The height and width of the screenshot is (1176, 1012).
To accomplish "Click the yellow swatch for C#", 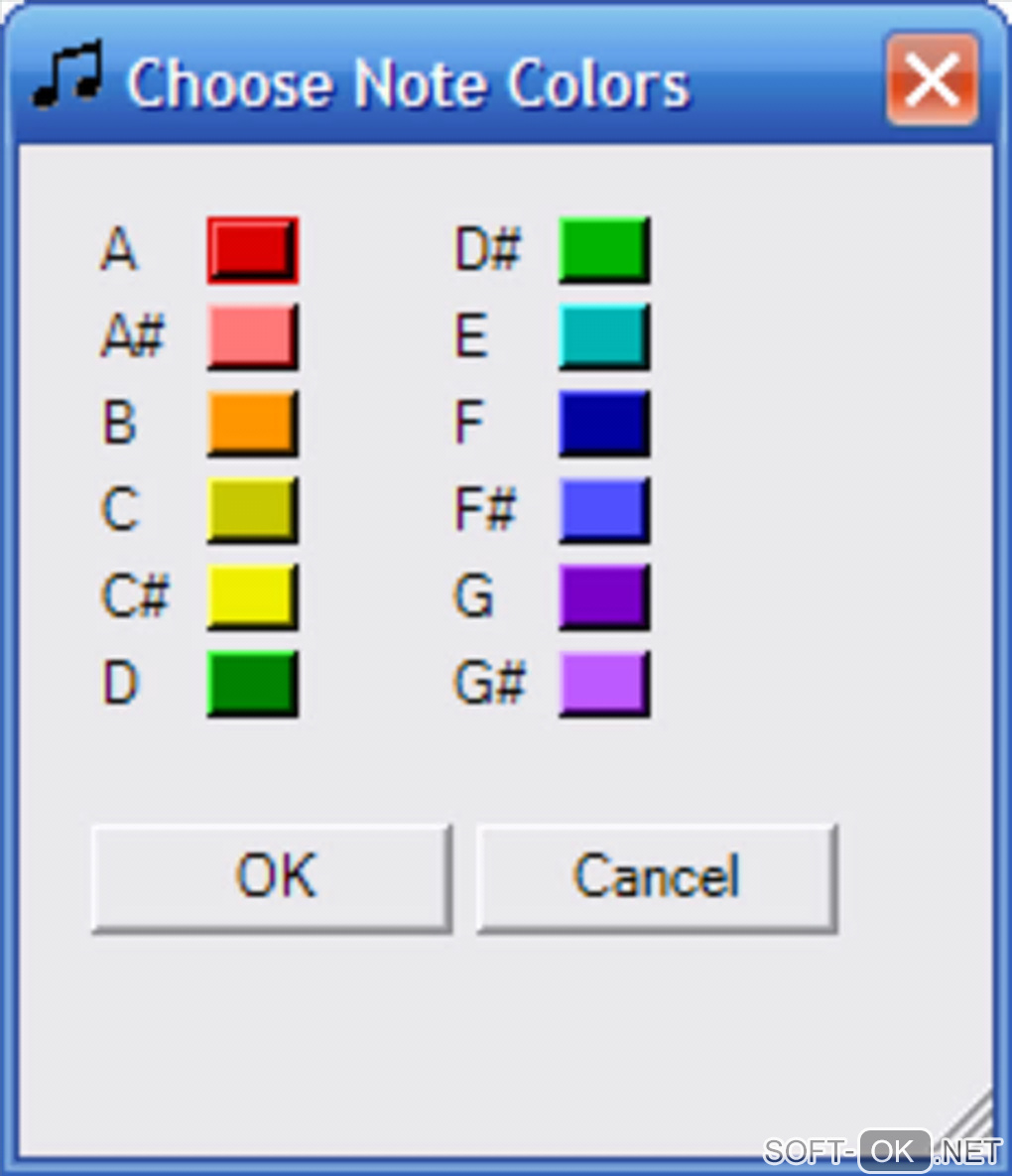I will click(252, 597).
